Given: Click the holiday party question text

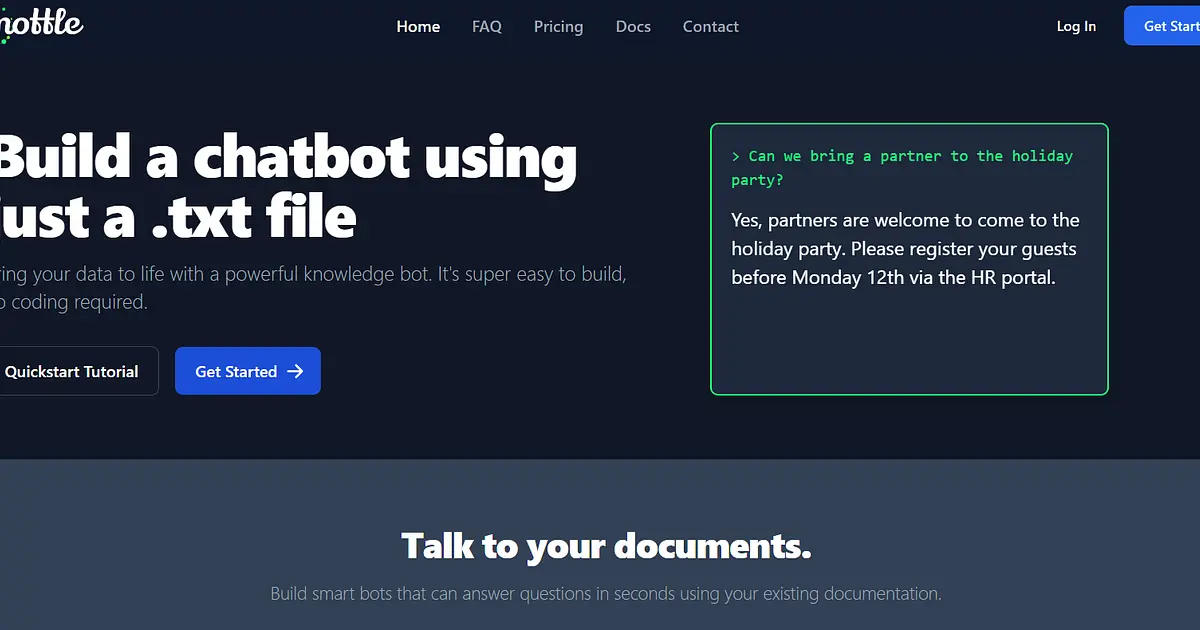Looking at the screenshot, I should (x=902, y=168).
